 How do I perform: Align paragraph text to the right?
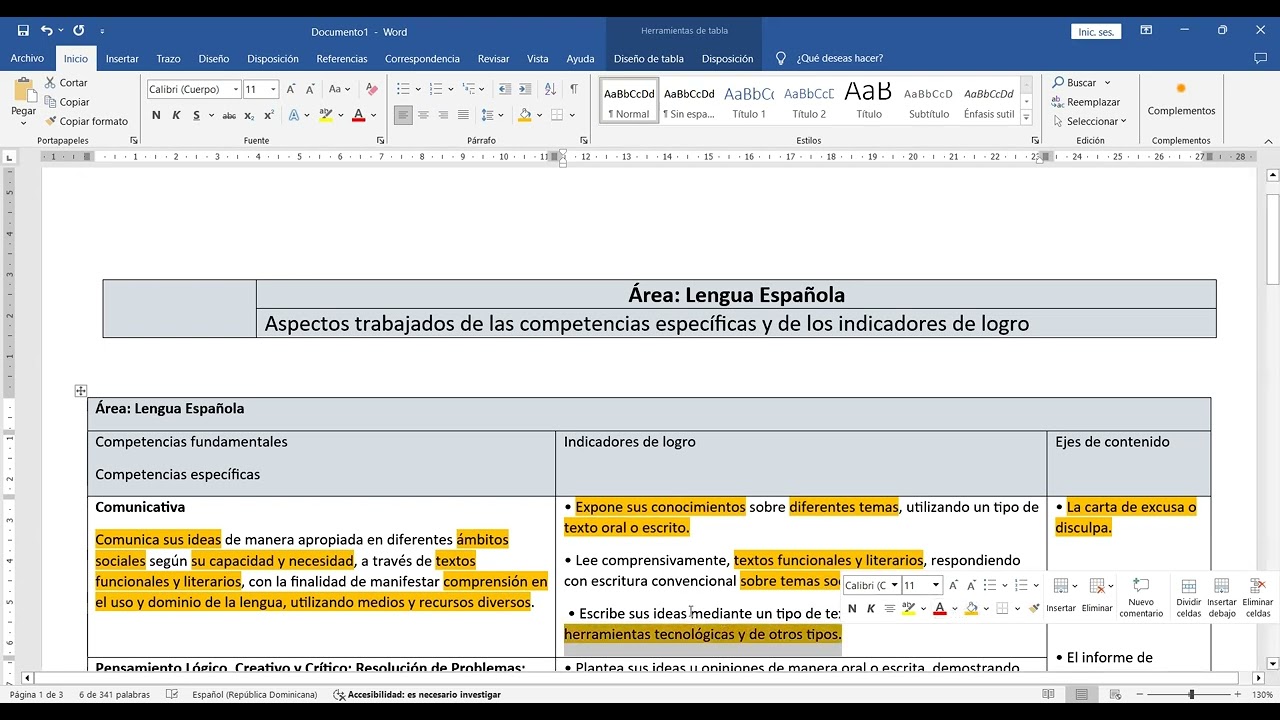click(443, 115)
